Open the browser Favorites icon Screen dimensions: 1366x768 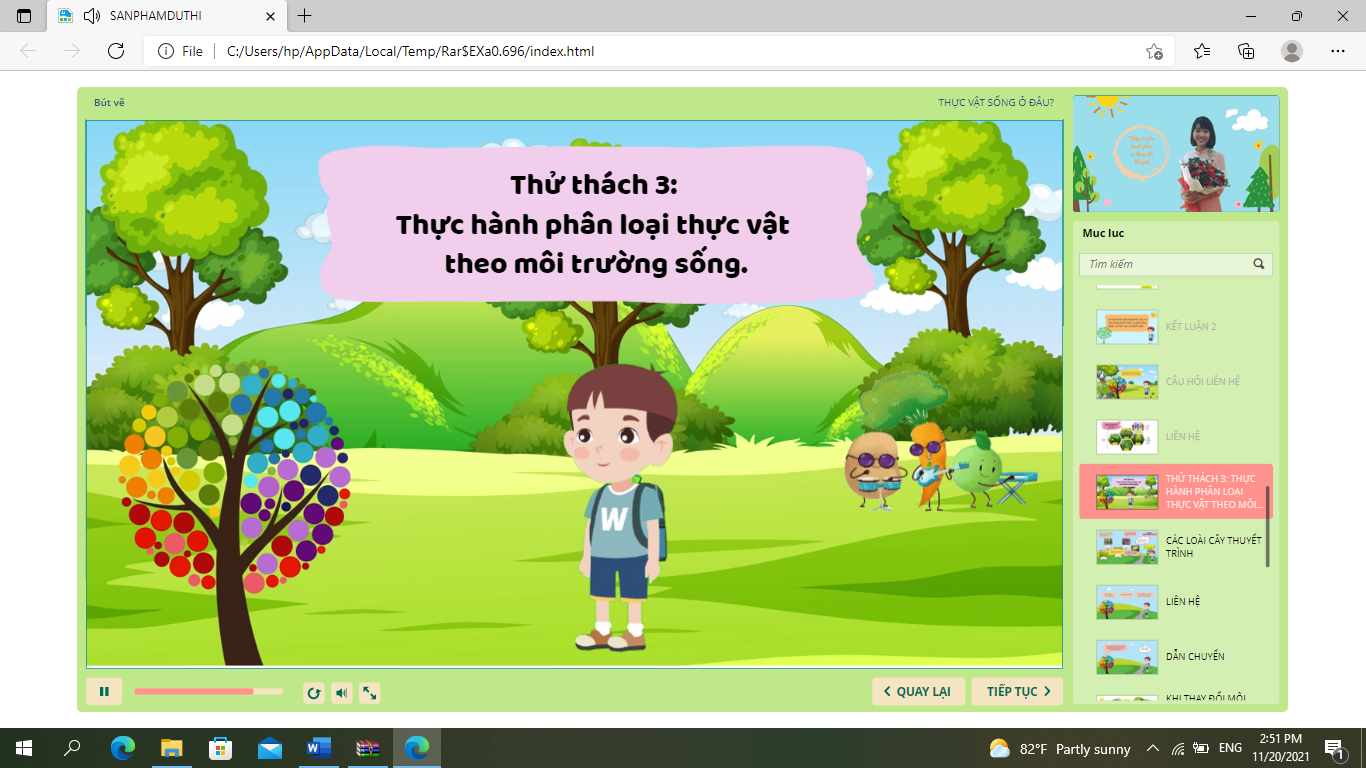pyautogui.click(x=1201, y=51)
